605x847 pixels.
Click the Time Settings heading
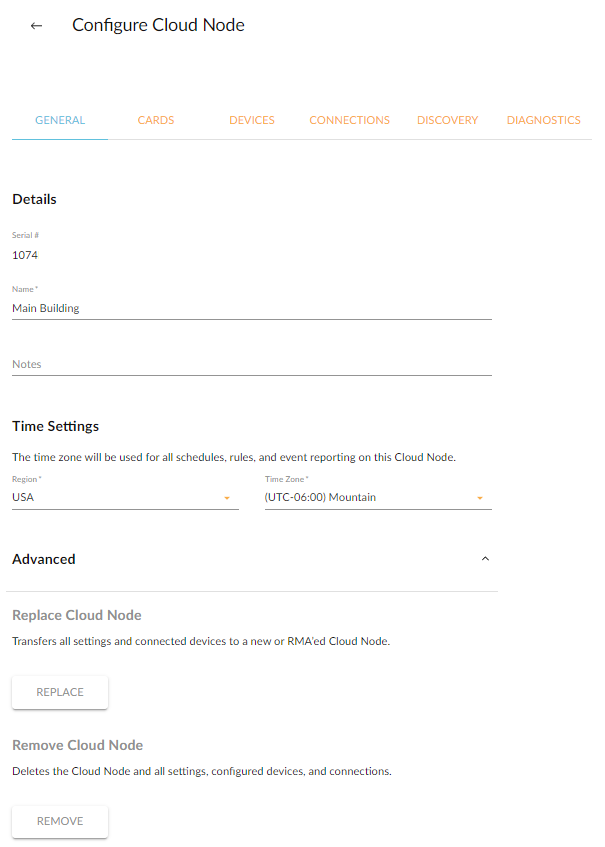pyautogui.click(x=54, y=426)
